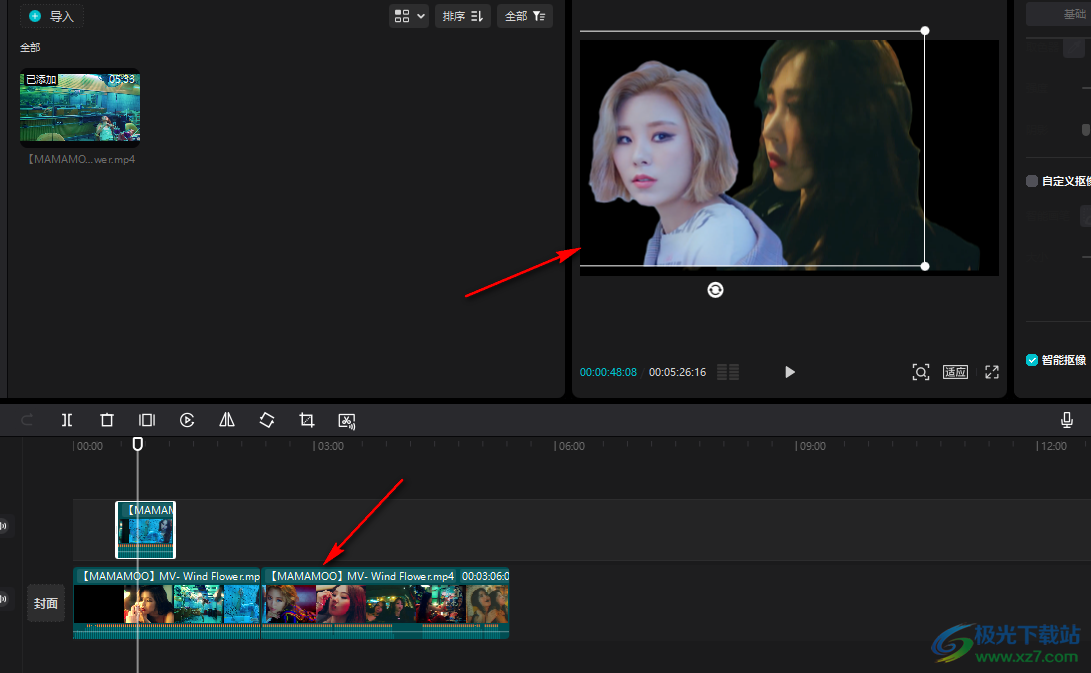Open the 全部 filter menu
1091x673 pixels.
525,16
